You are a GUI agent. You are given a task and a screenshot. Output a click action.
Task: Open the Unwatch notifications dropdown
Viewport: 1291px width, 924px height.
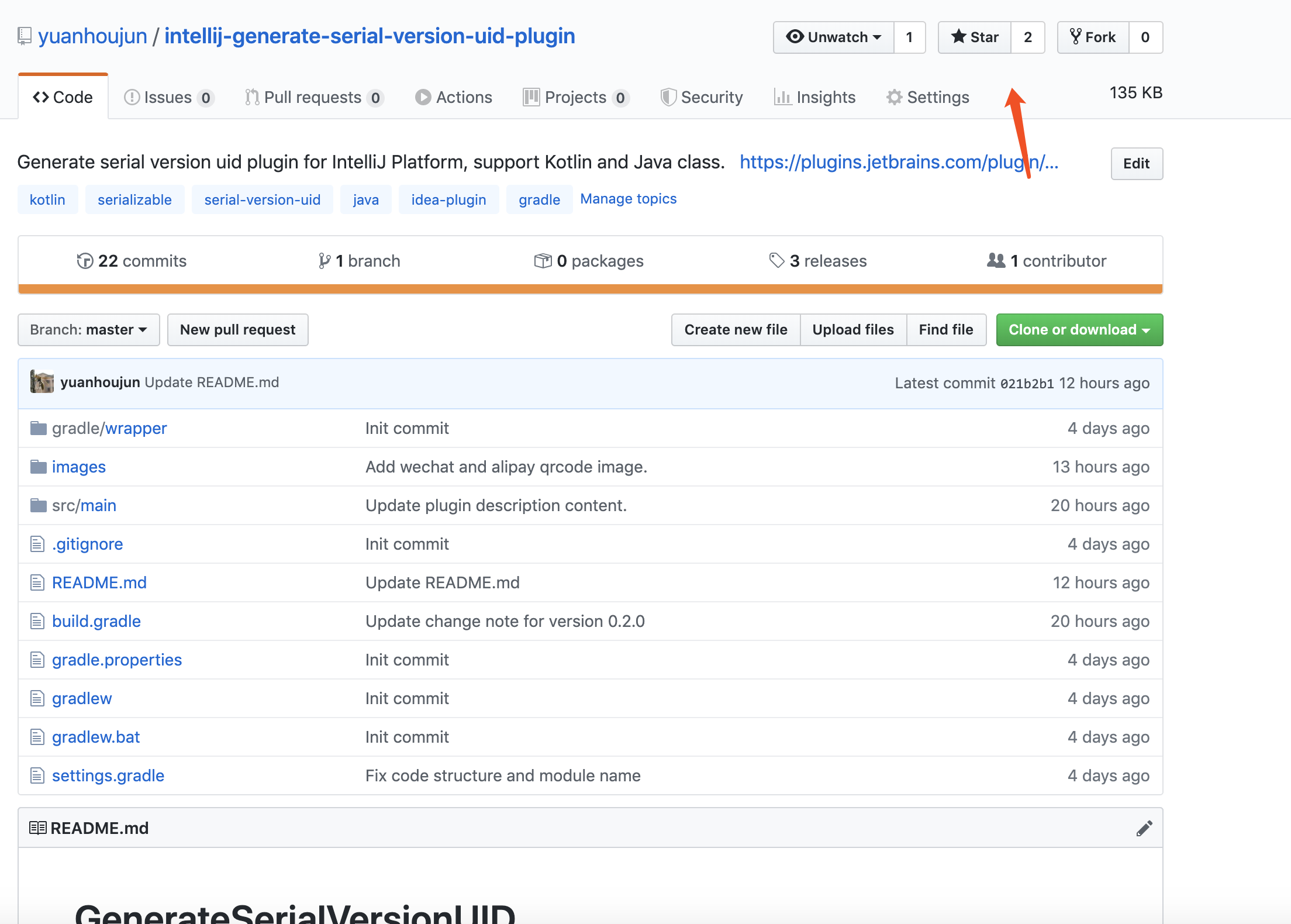(x=834, y=37)
